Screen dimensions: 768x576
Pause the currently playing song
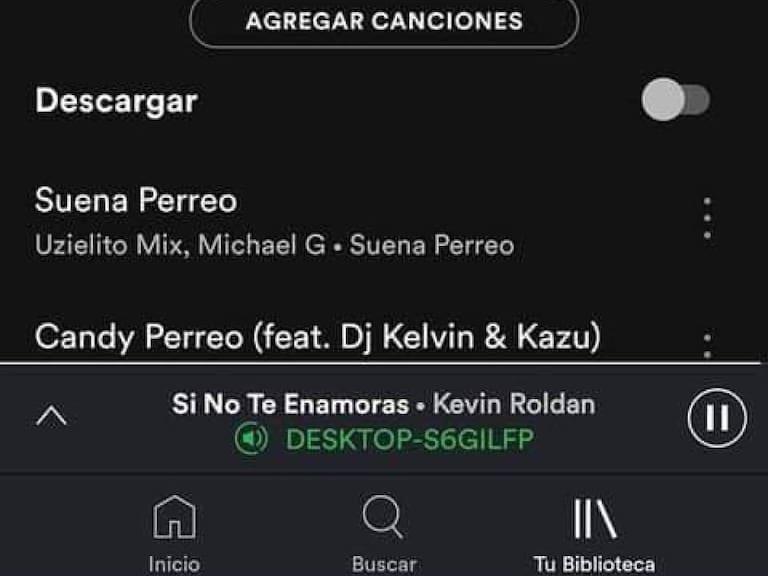(717, 418)
